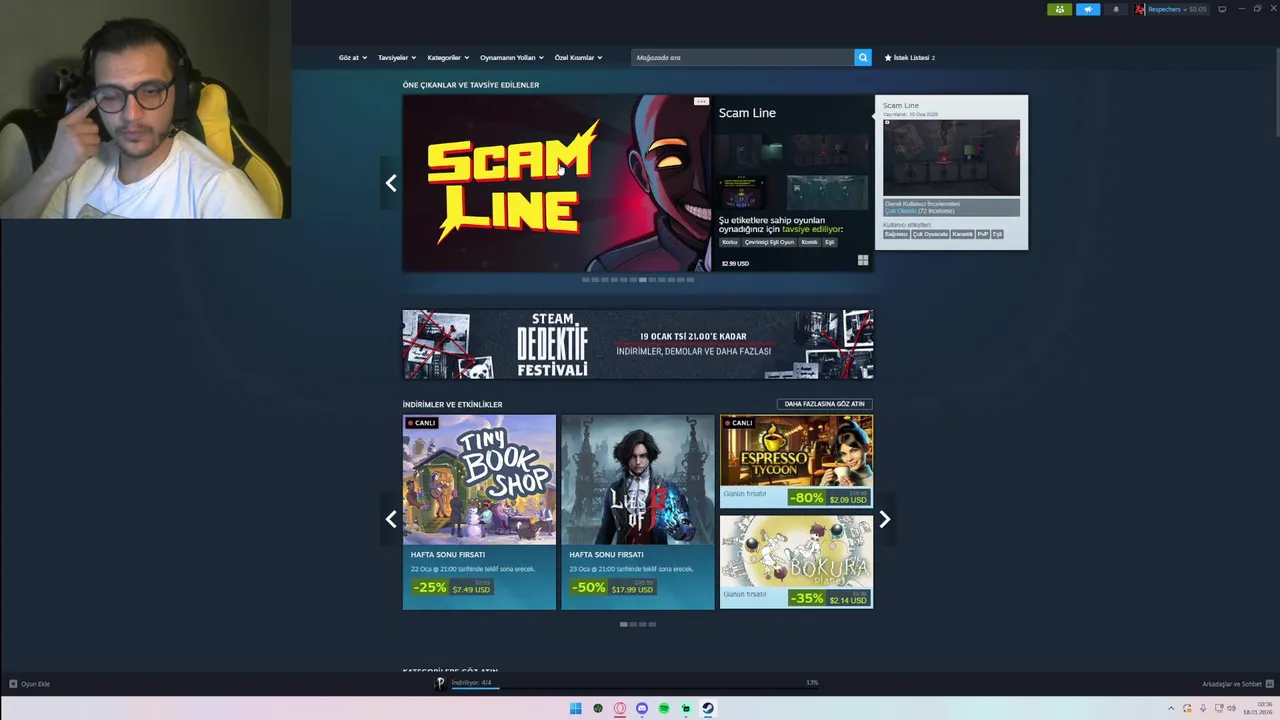Open the Xbox app in the taskbar
This screenshot has height=720, width=1280.
pyautogui.click(x=598, y=709)
